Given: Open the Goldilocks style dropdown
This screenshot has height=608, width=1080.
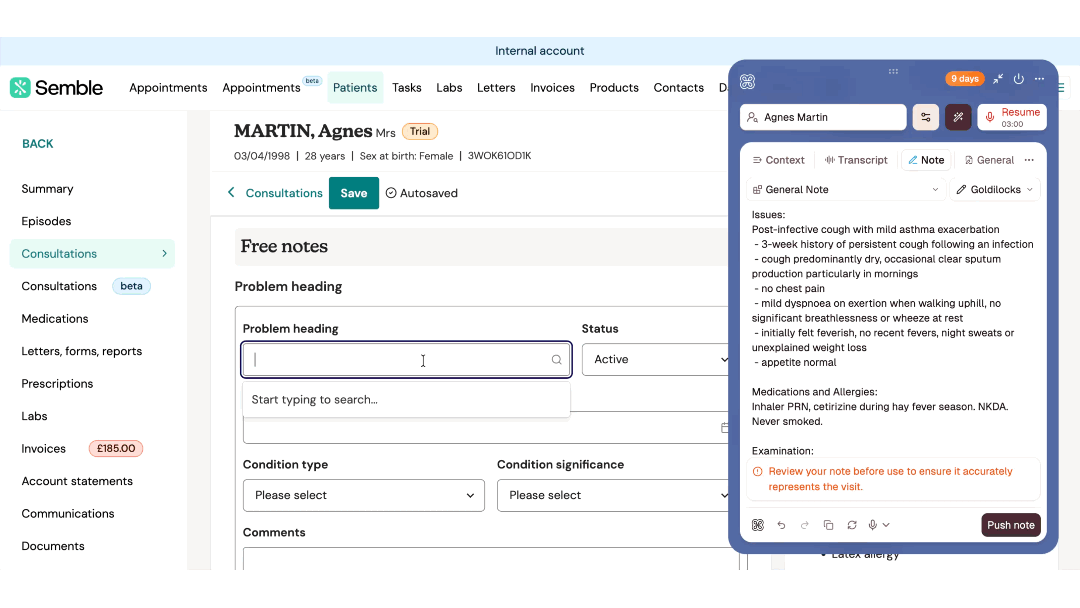Looking at the screenshot, I should point(995,189).
